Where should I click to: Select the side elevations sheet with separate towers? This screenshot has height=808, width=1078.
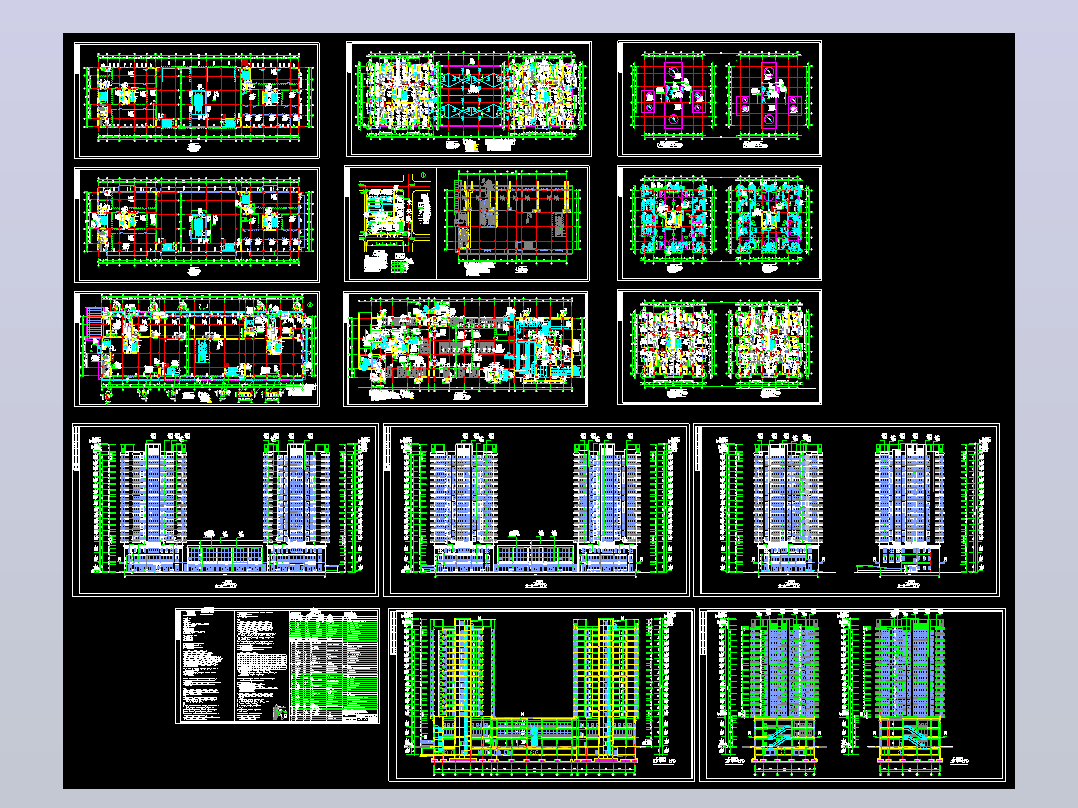pyautogui.click(x=846, y=510)
